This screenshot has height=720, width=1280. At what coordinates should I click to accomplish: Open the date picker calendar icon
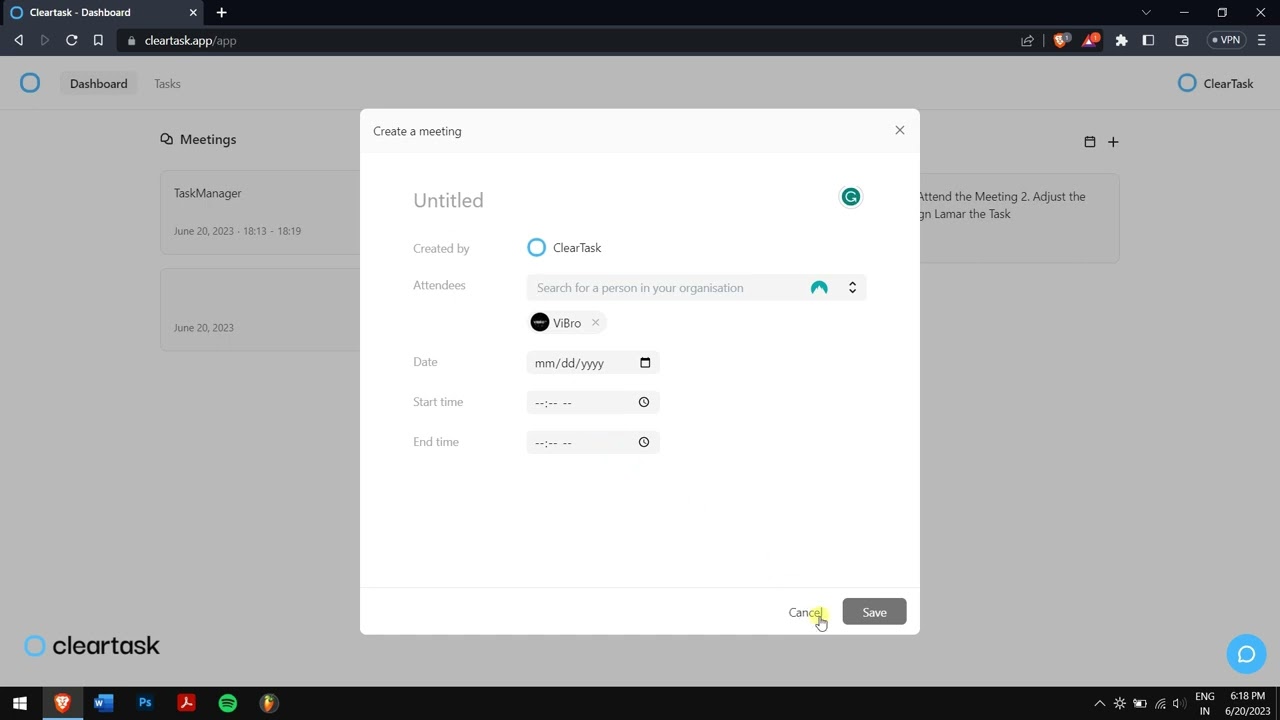(x=645, y=363)
